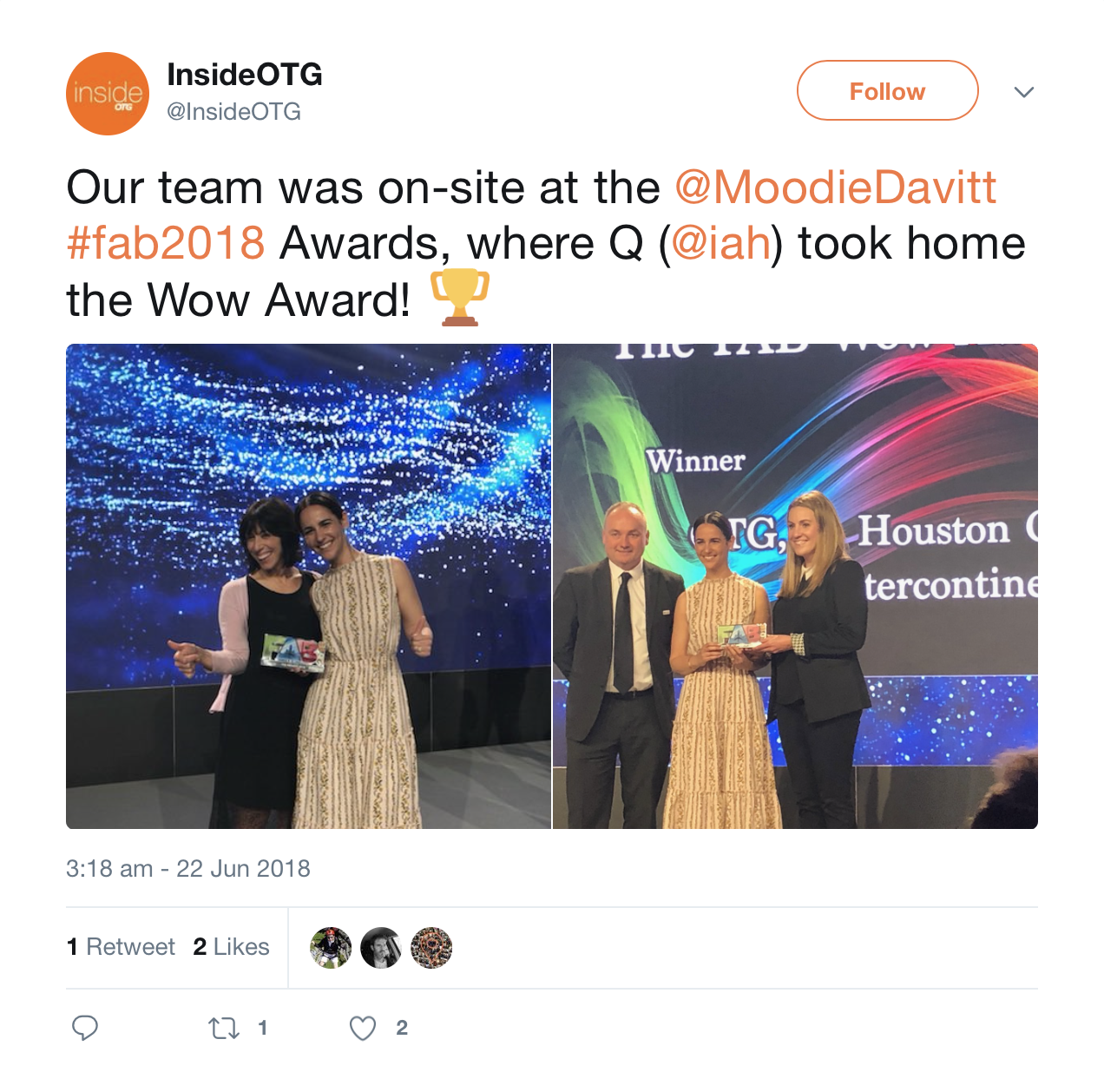Click the trophy emoji in tweet

[x=460, y=298]
